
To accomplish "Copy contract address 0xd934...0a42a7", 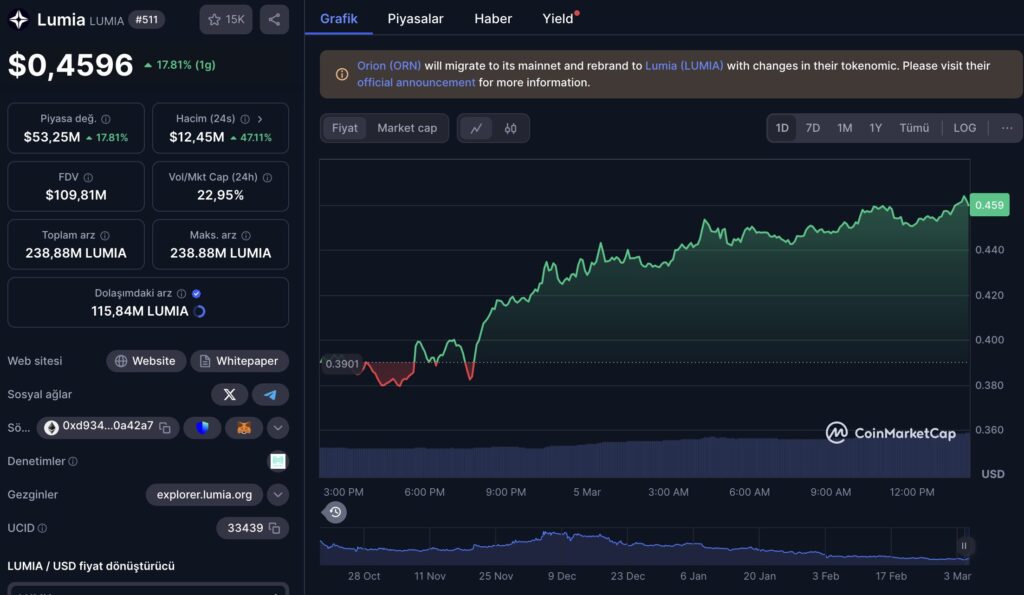I will 165,428.
